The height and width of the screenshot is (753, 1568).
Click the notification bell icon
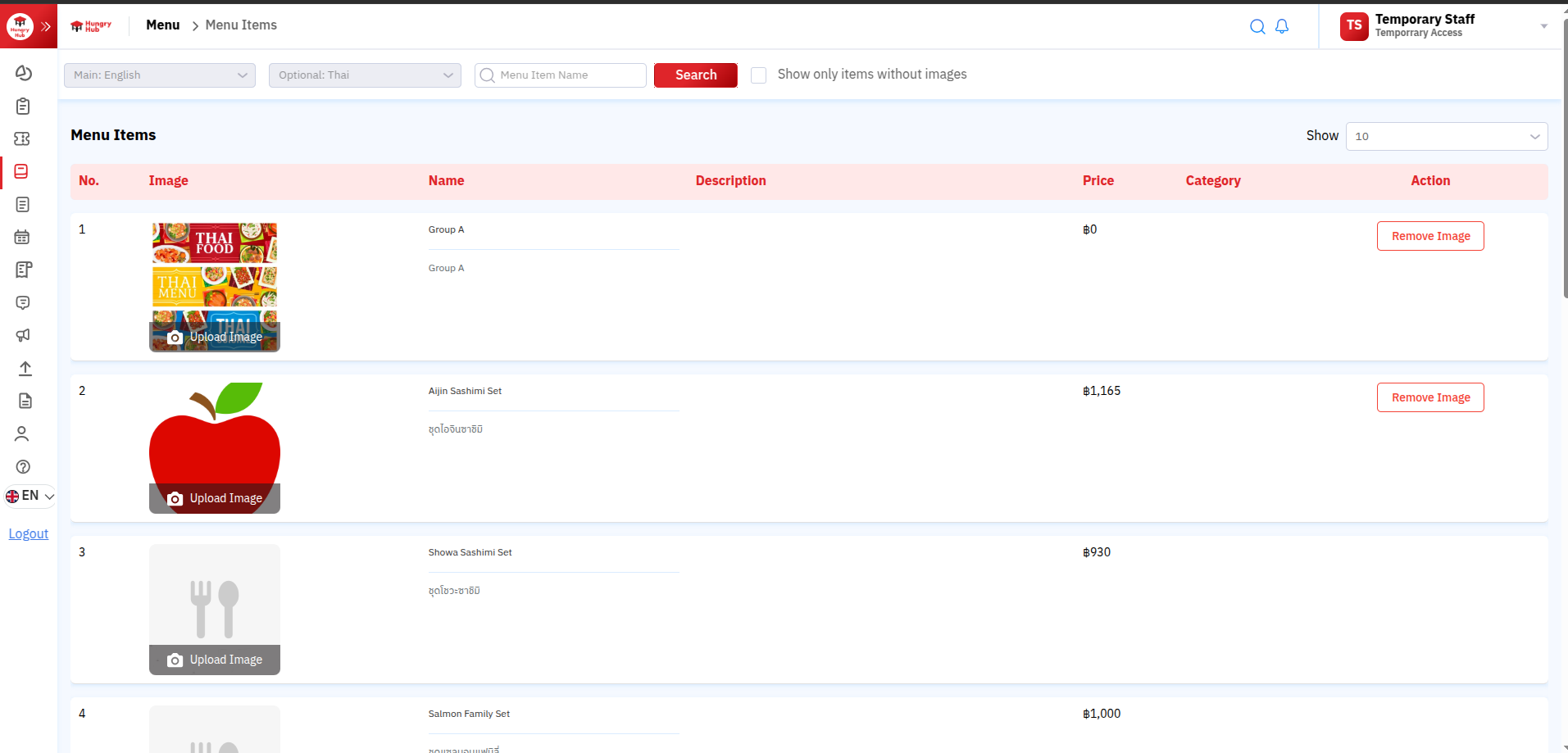1282,26
